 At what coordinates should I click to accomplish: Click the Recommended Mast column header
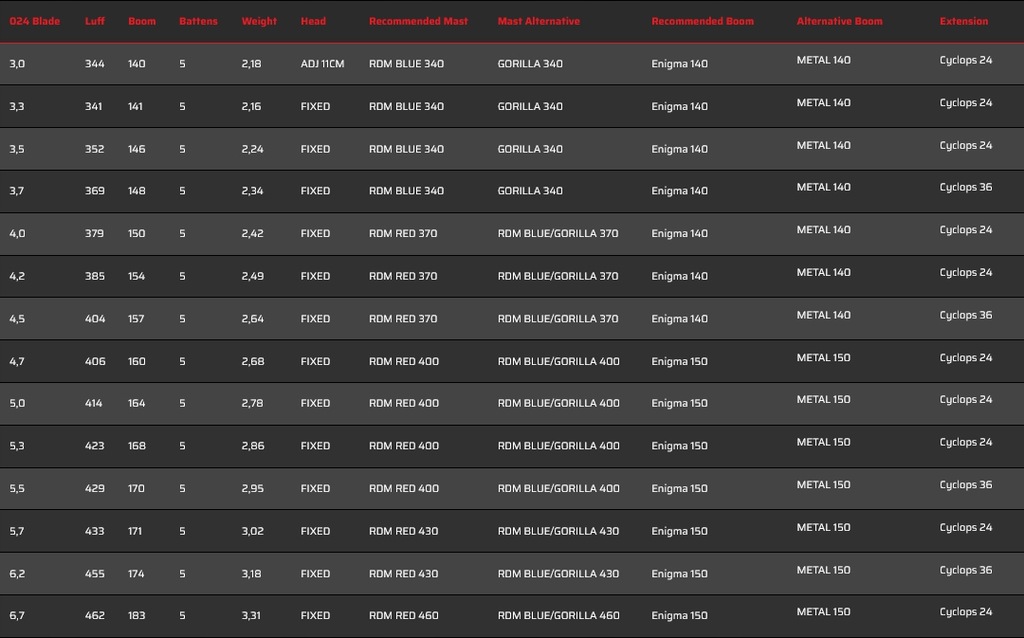click(418, 21)
